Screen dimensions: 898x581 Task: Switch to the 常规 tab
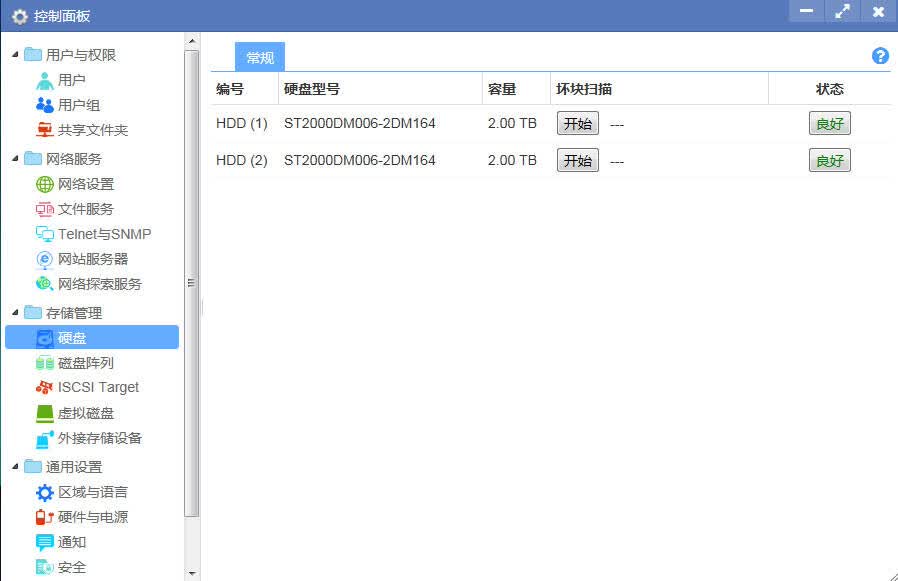pos(260,57)
